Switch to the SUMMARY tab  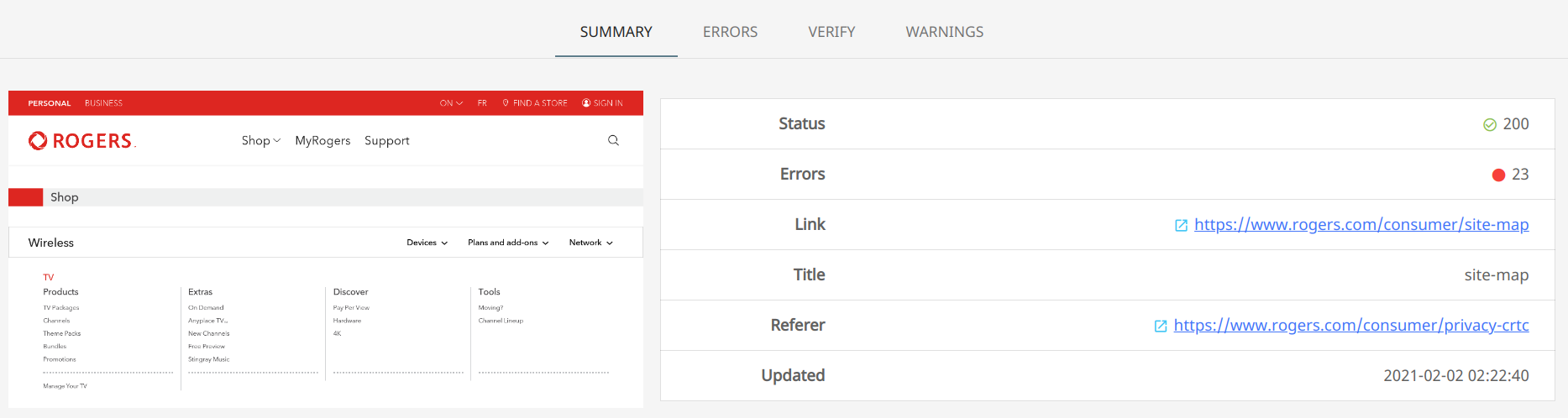coord(616,32)
